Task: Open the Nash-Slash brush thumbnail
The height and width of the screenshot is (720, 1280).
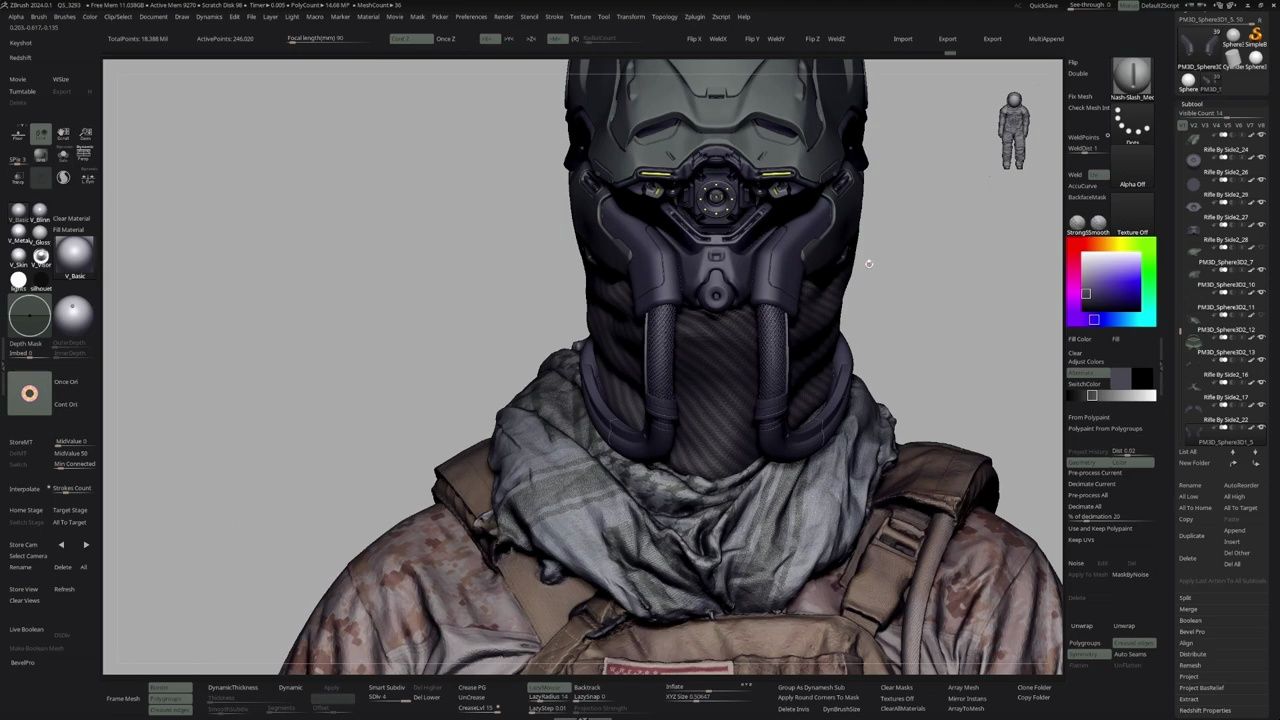Action: (1132, 78)
